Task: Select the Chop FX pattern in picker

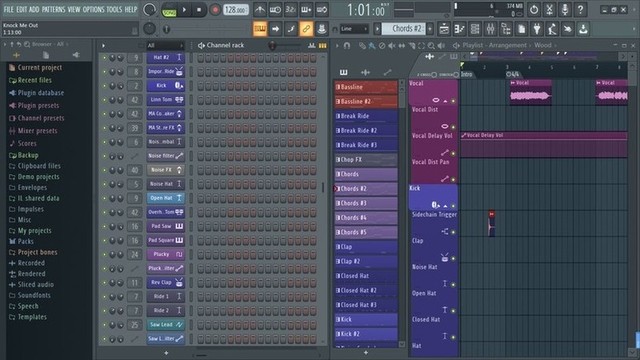Action: tap(366, 160)
